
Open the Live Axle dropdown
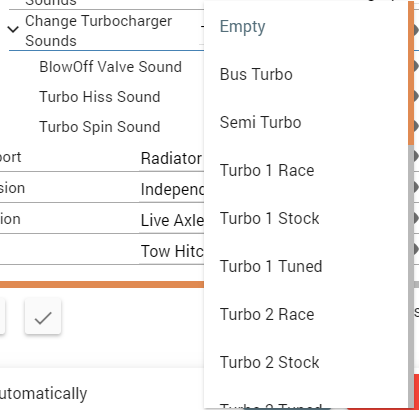tap(172, 220)
